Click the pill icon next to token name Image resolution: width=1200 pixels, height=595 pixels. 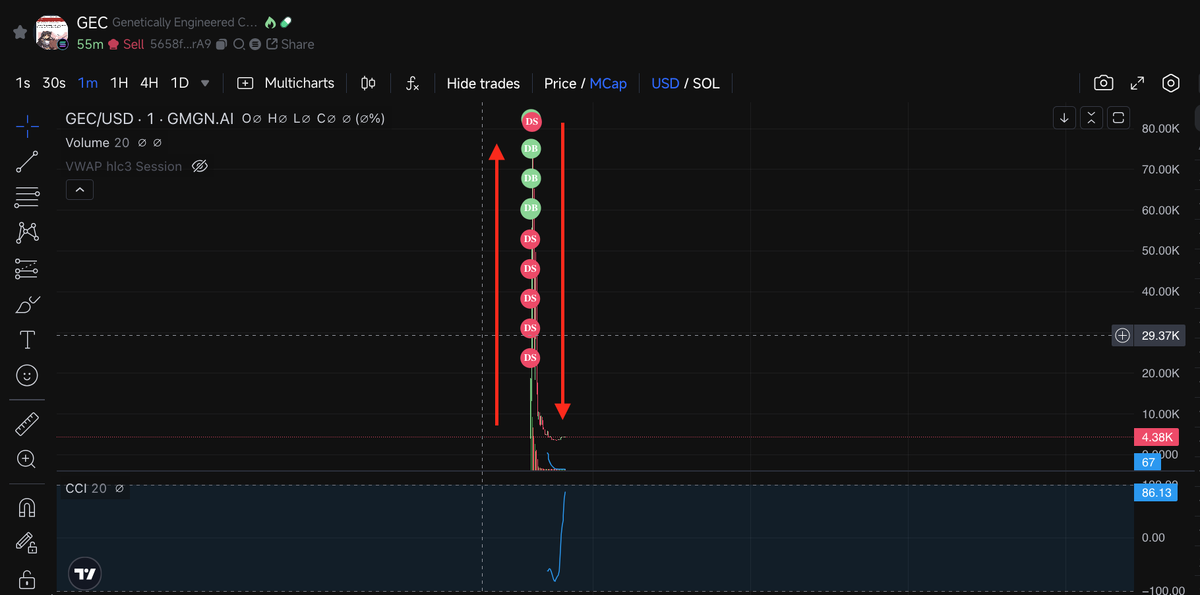point(286,22)
